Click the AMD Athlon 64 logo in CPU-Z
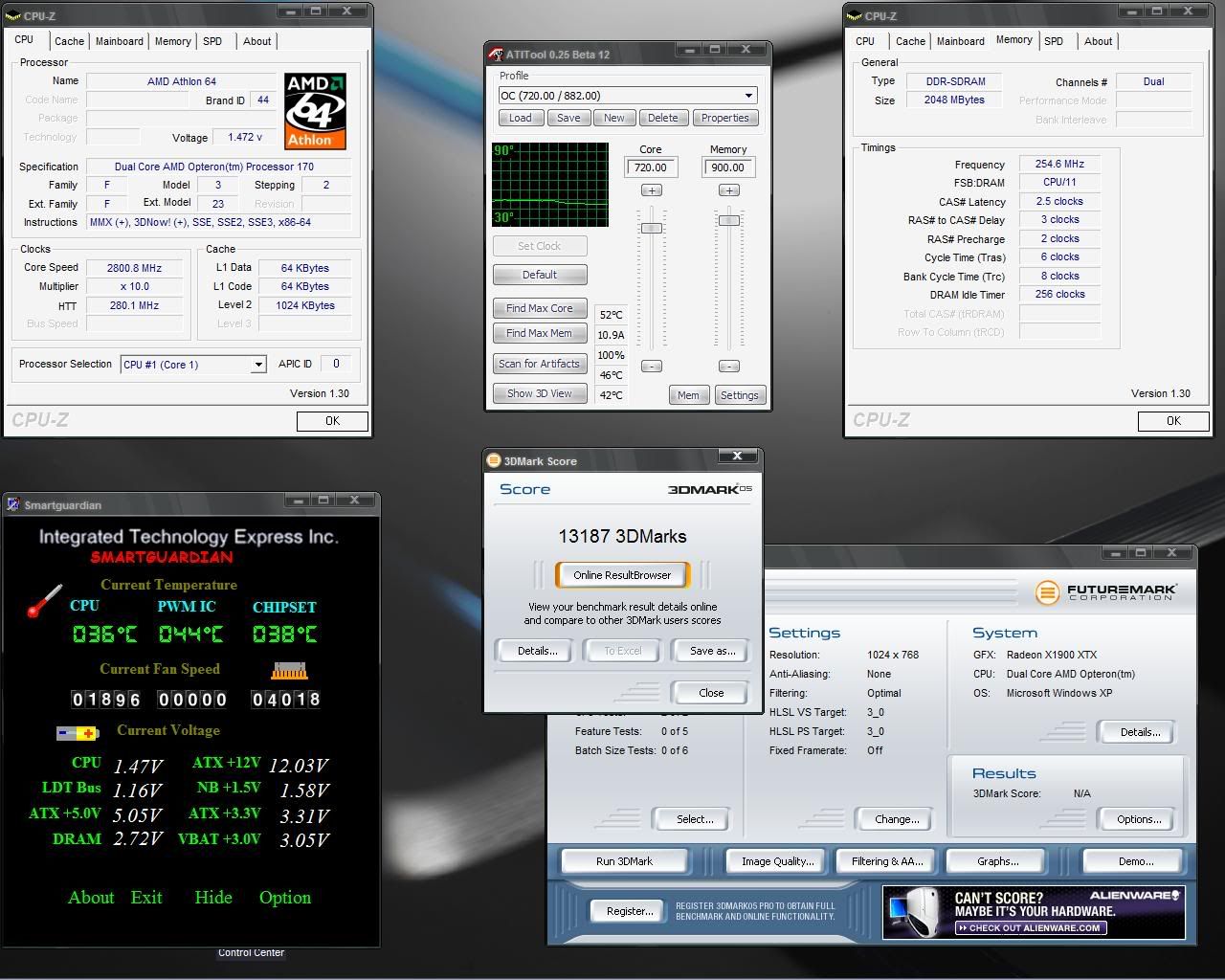Viewport: 1225px width, 980px height. (x=315, y=111)
